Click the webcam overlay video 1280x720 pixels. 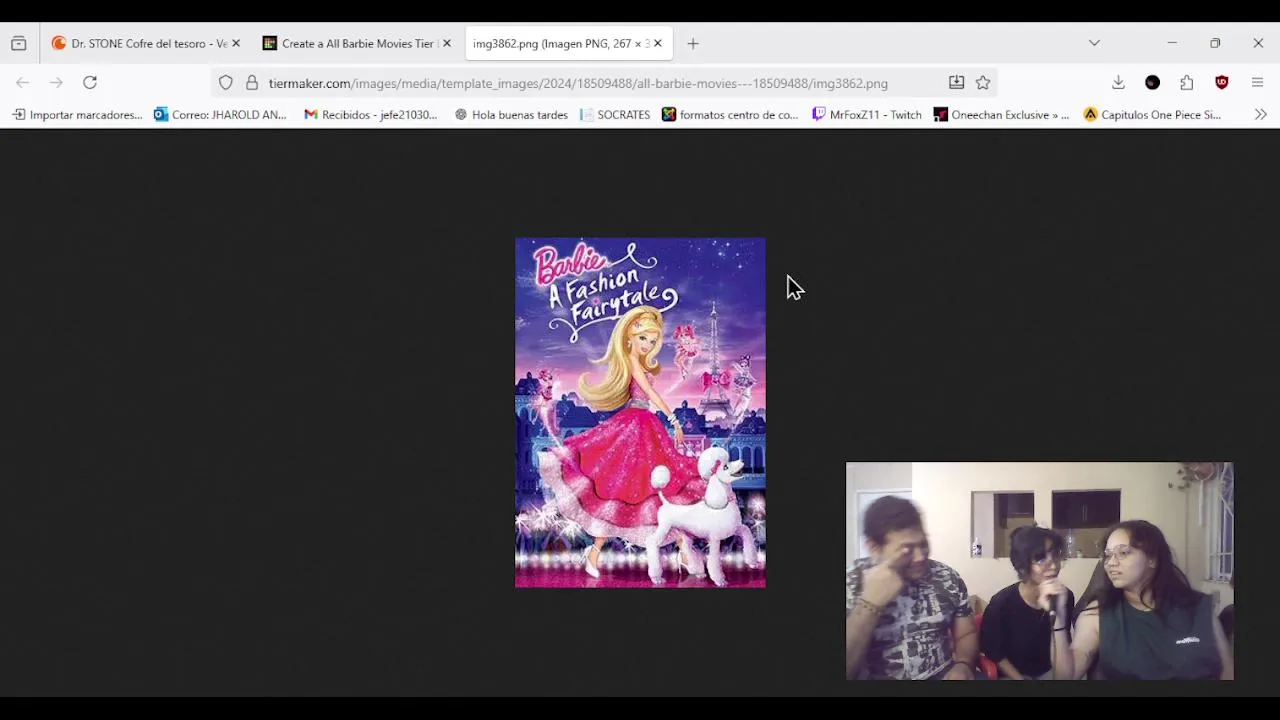[1040, 571]
